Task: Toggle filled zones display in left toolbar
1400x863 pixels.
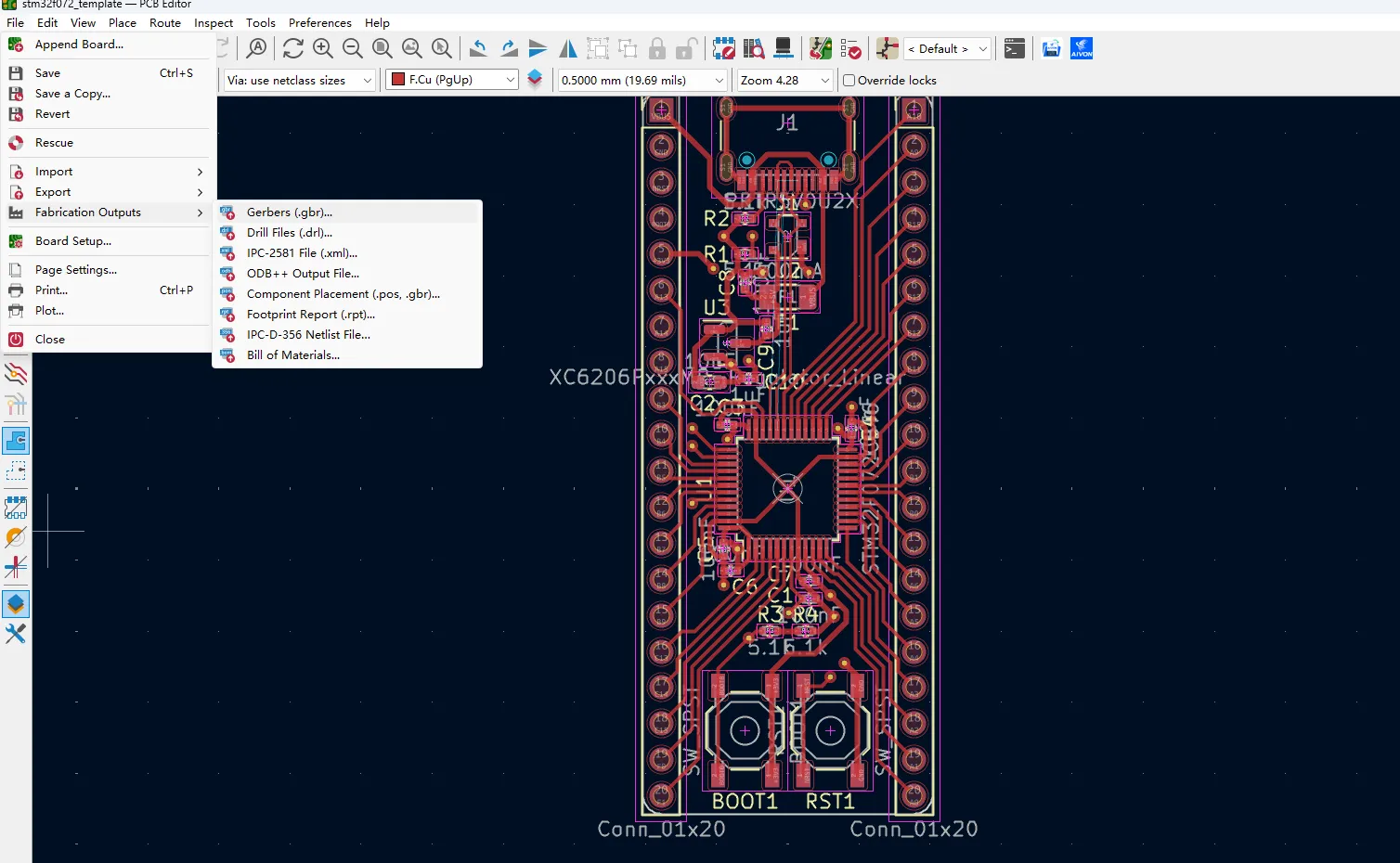Action: (16, 441)
